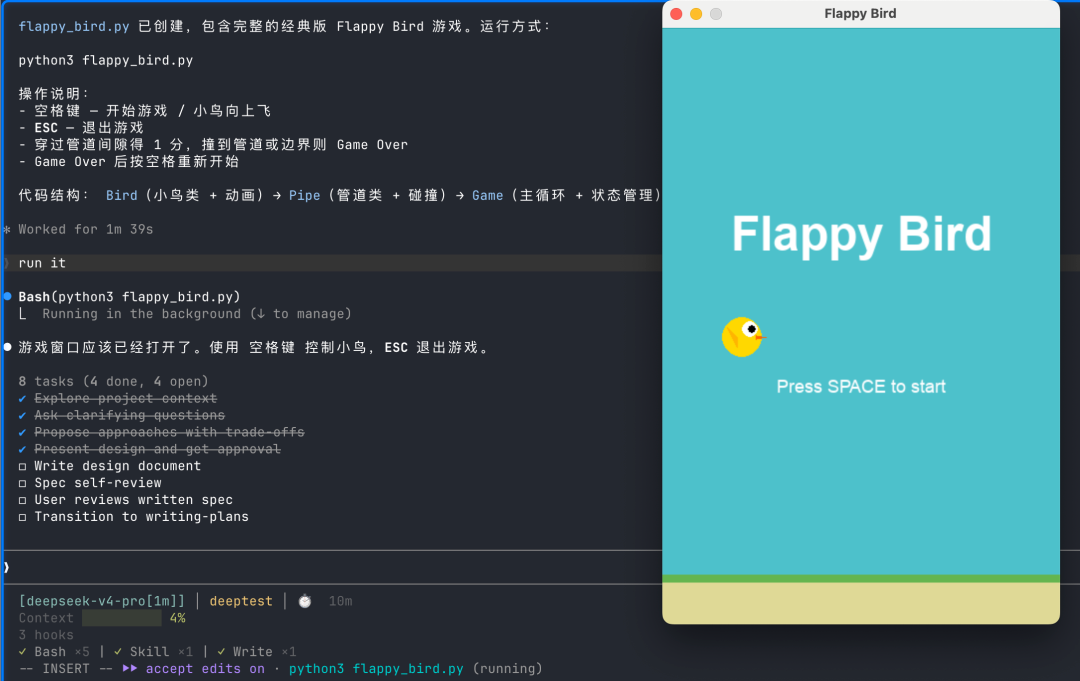Click the 操作说明 heading
1080x681 pixels.
tap(54, 94)
